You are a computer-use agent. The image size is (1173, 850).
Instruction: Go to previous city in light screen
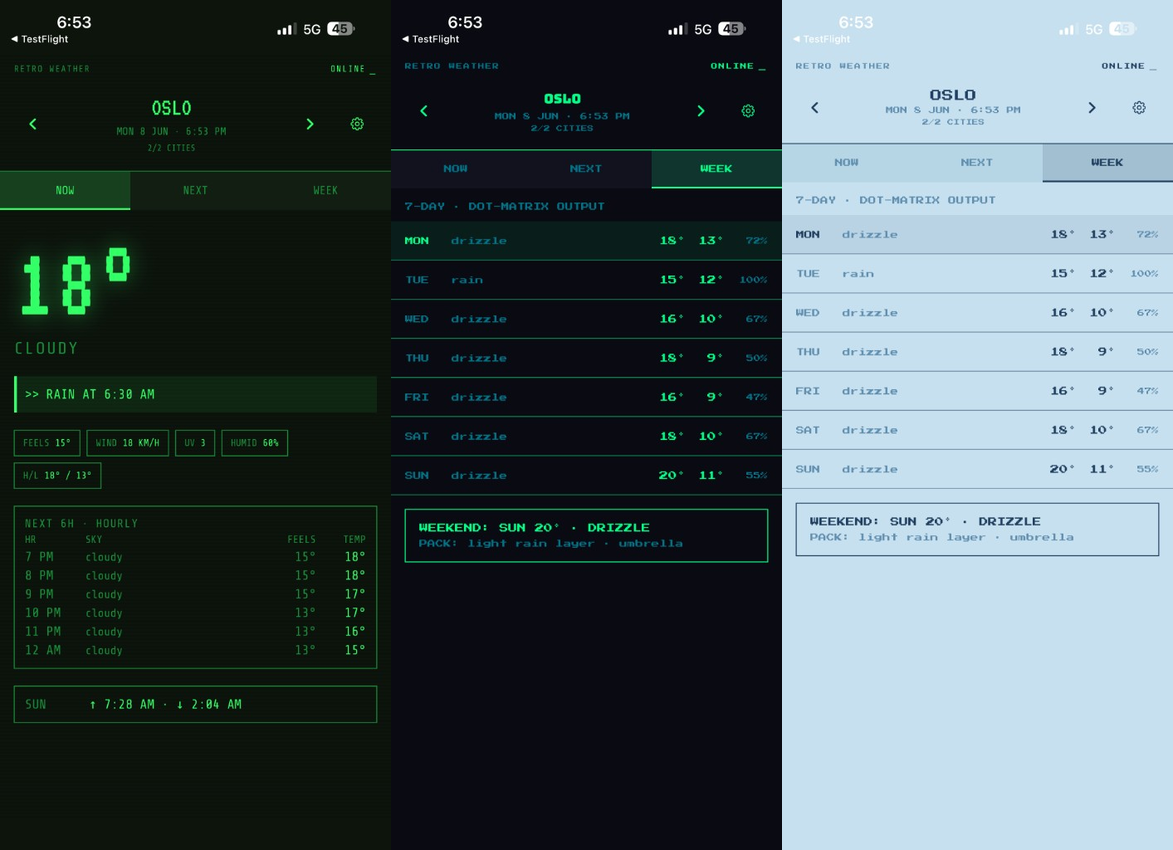click(815, 108)
